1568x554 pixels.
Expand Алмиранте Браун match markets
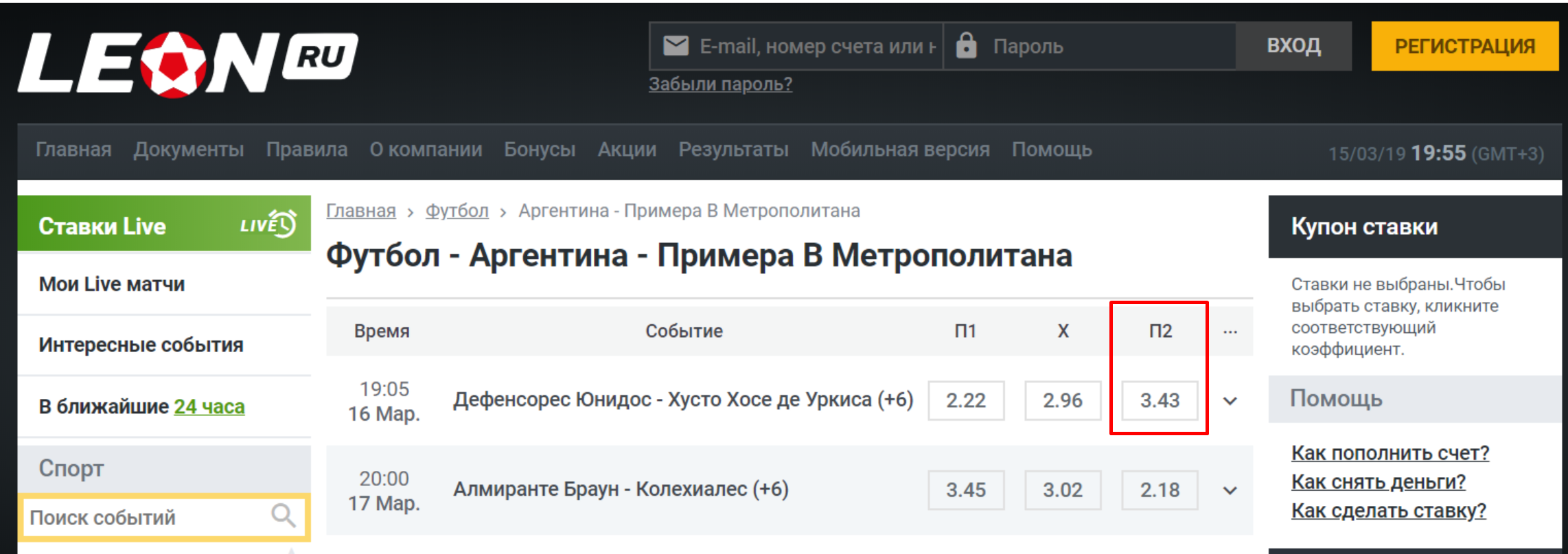click(1230, 490)
